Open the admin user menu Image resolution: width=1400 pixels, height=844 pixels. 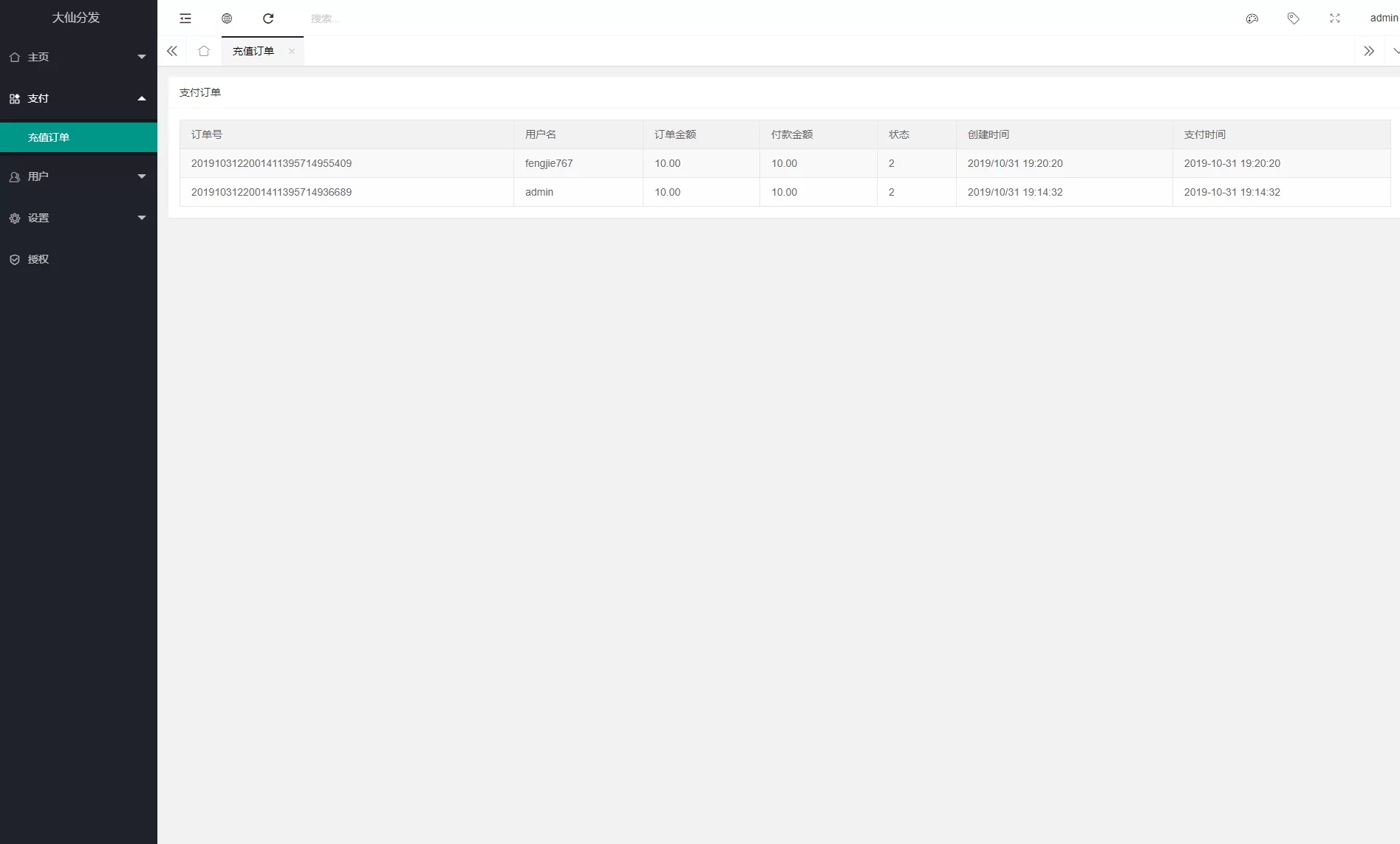point(1383,18)
